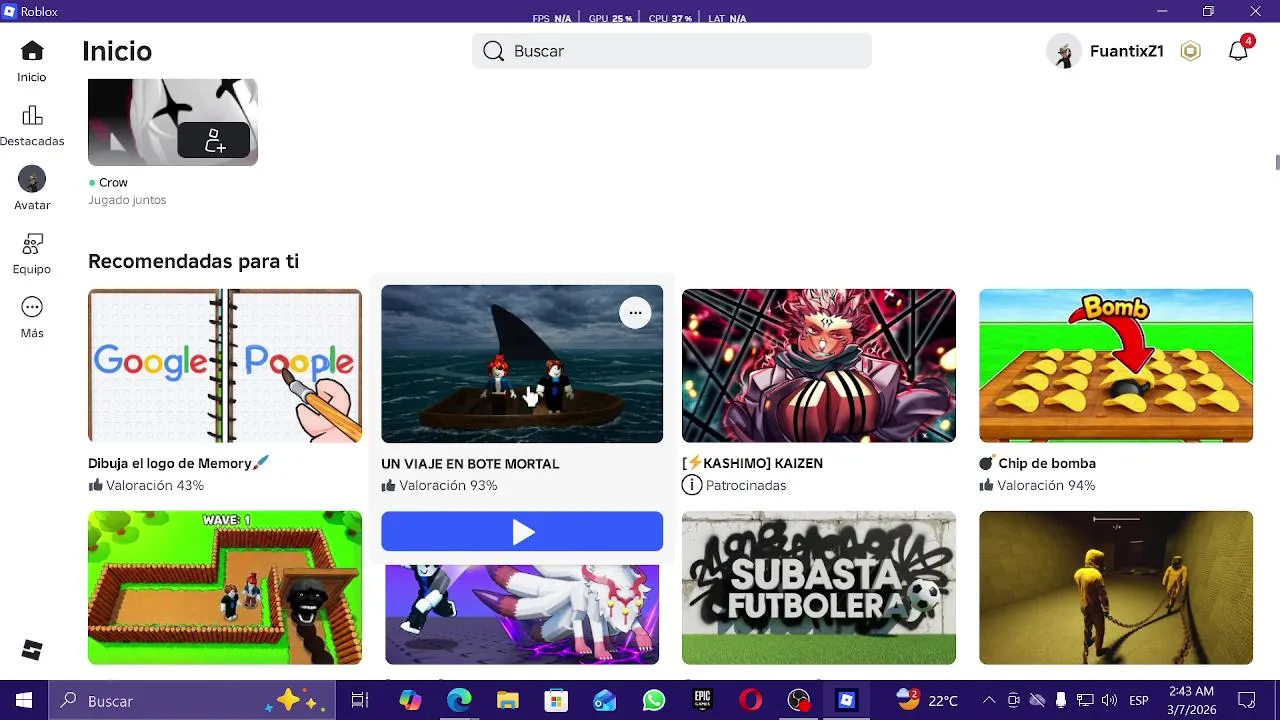
Task: Open Dibuja el logo de Memory thumbnail
Action: [x=225, y=366]
